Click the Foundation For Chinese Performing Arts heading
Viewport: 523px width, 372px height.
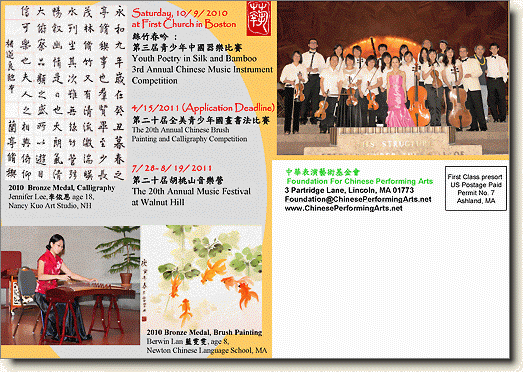[x=360, y=181]
